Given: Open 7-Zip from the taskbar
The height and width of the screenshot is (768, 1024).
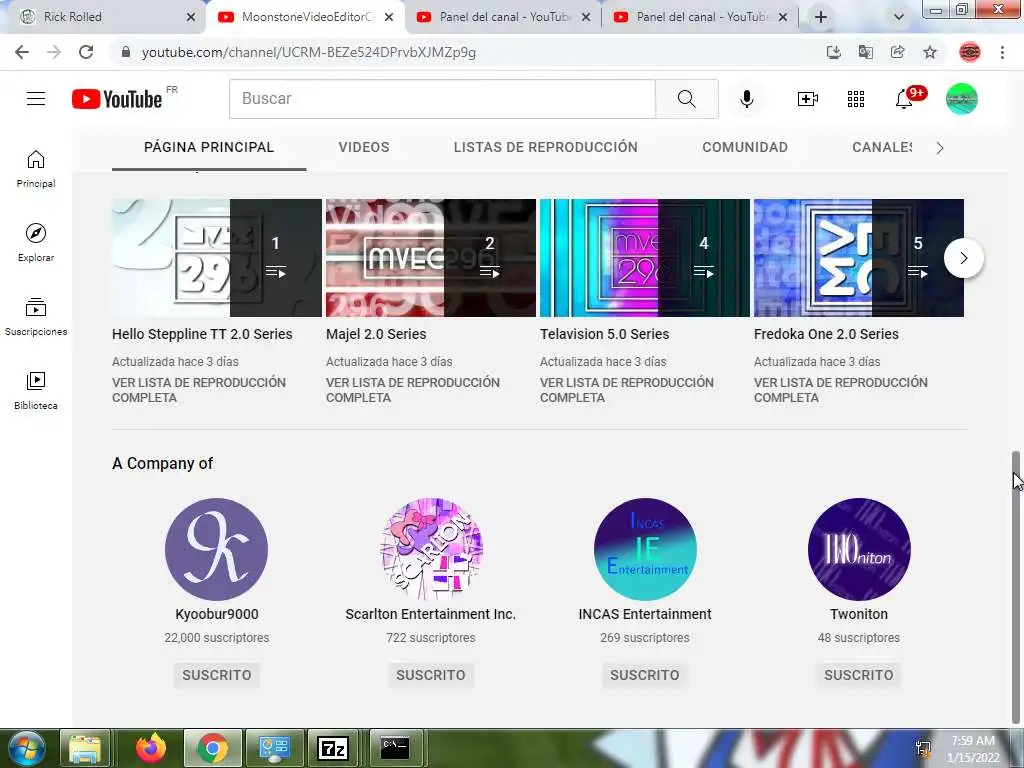Looking at the screenshot, I should click(332, 748).
